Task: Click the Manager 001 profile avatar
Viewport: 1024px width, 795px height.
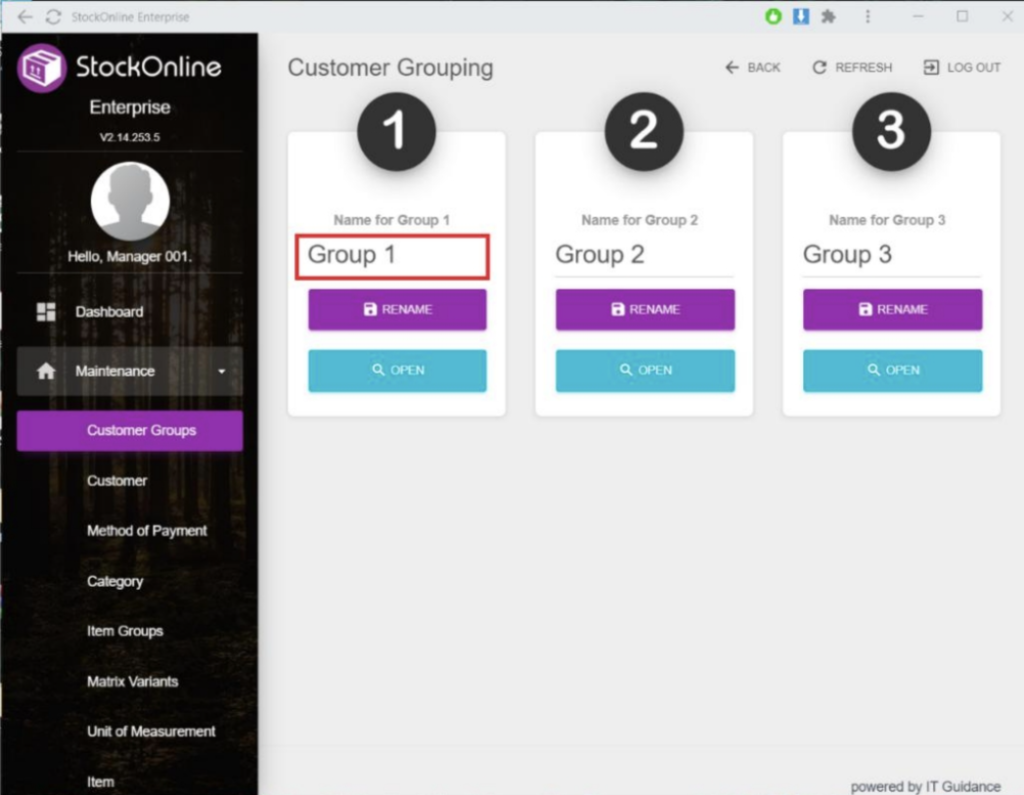Action: click(x=129, y=201)
